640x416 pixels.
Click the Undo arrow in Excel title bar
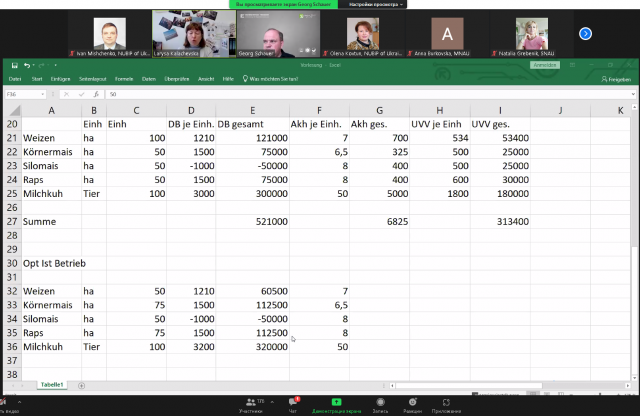click(x=26, y=65)
